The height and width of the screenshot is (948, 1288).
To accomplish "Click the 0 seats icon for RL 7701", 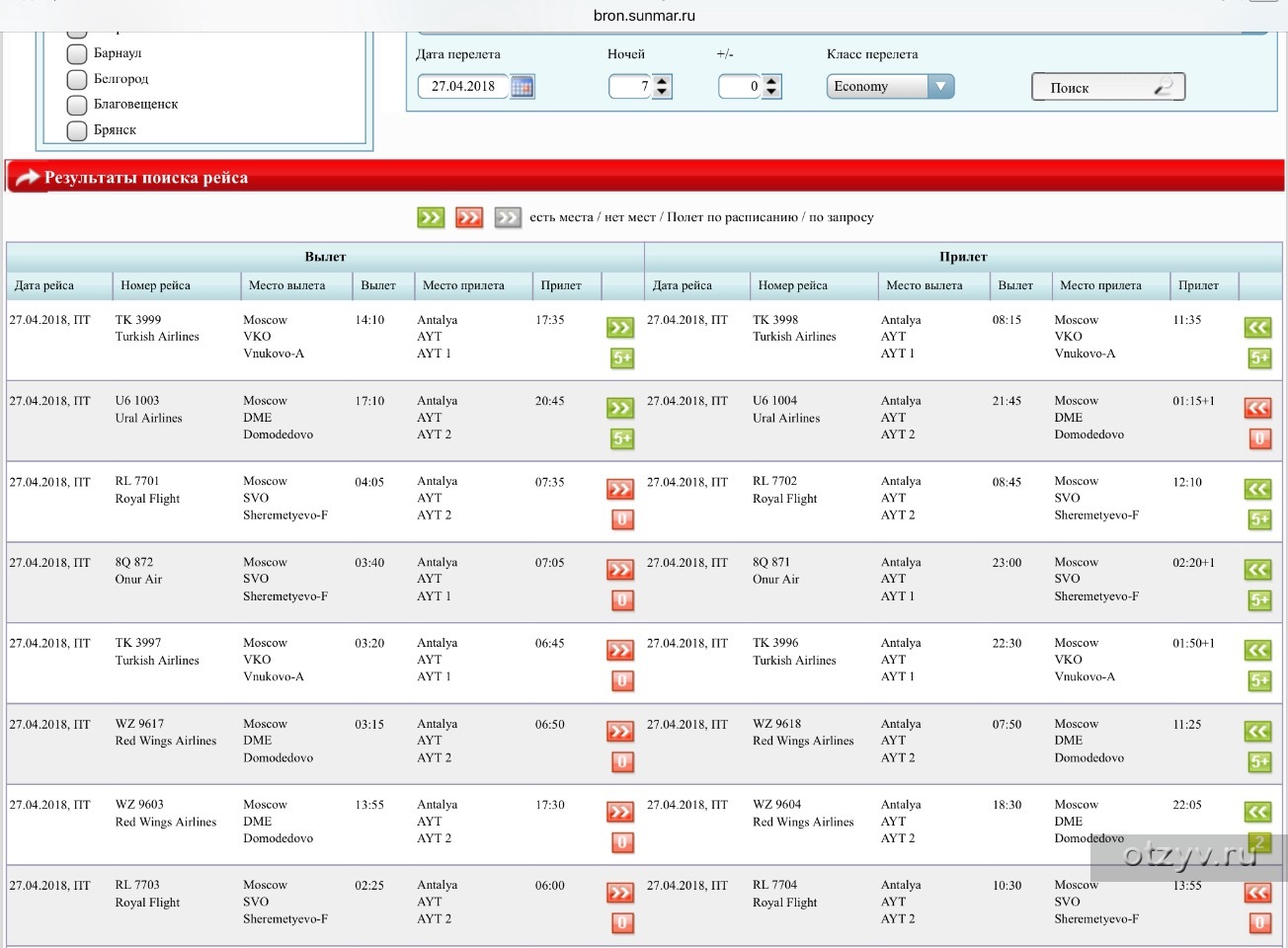I will click(622, 519).
